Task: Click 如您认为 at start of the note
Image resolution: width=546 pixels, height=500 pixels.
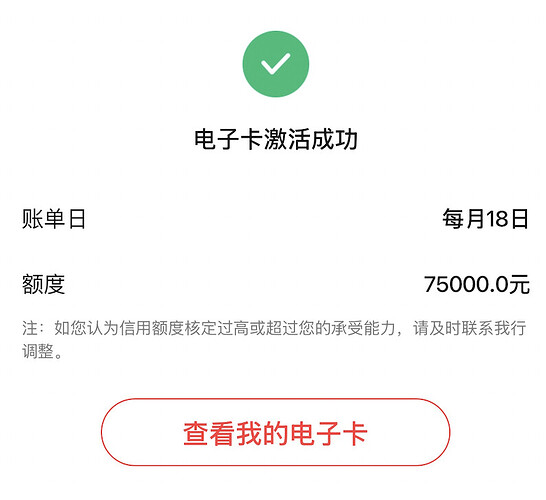Action: click(87, 328)
